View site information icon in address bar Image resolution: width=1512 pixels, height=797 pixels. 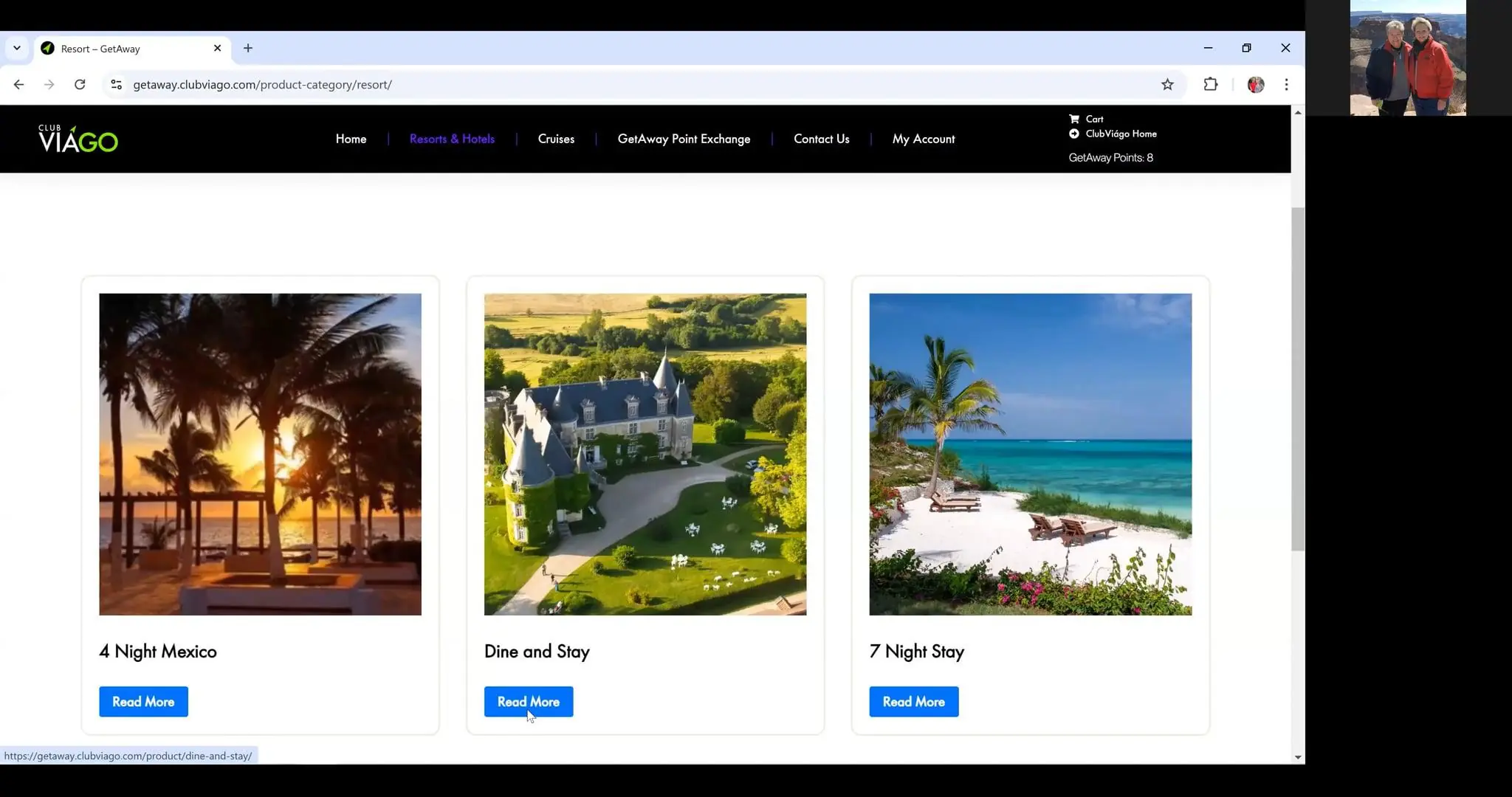point(116,85)
